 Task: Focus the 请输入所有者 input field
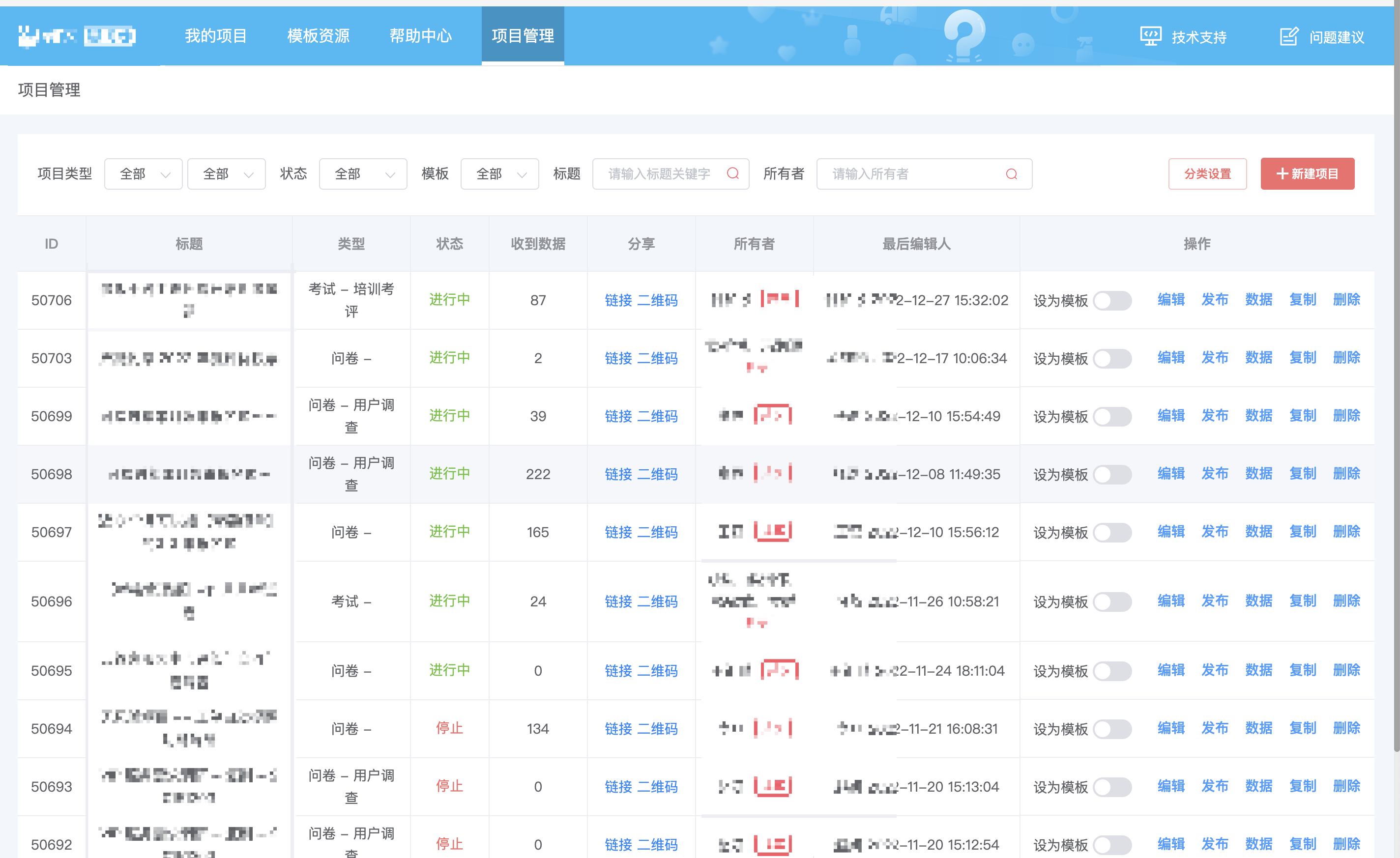[x=924, y=174]
